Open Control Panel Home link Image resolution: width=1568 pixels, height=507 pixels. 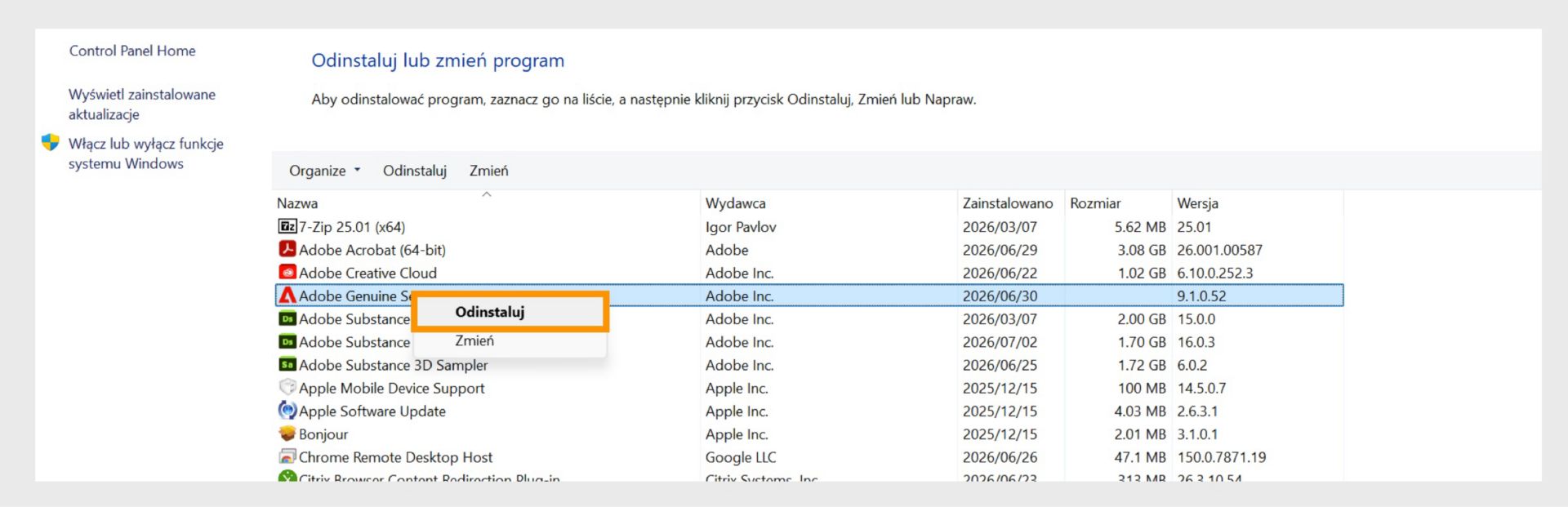(x=132, y=51)
